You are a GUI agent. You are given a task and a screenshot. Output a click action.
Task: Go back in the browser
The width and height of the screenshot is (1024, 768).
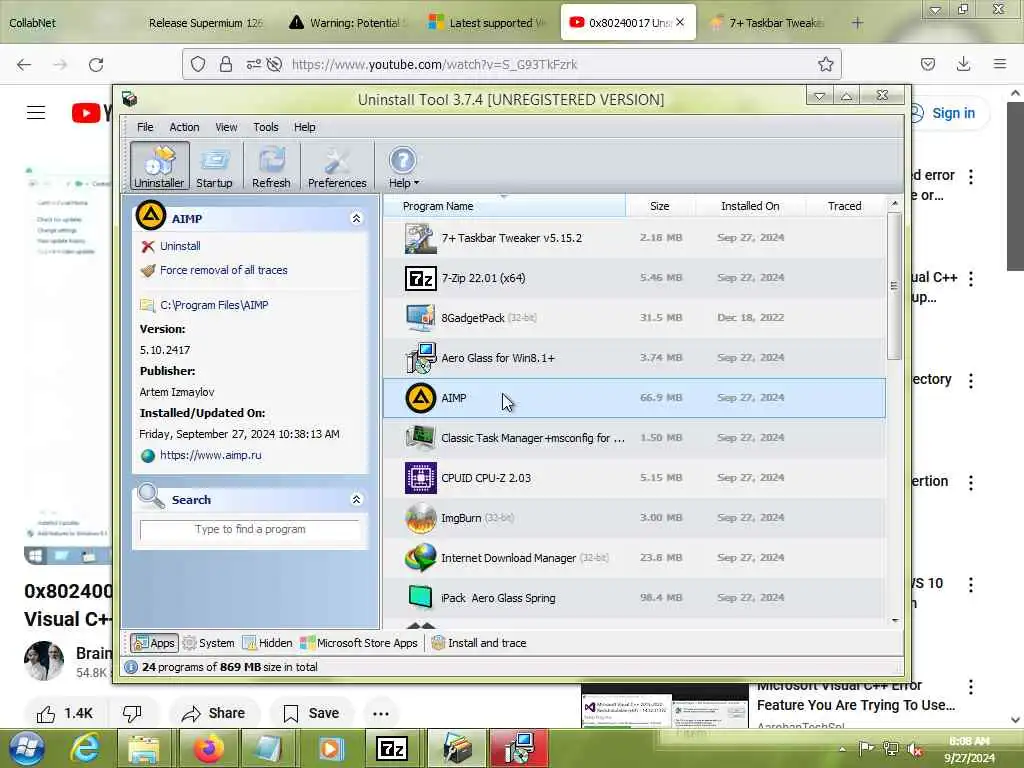click(24, 65)
